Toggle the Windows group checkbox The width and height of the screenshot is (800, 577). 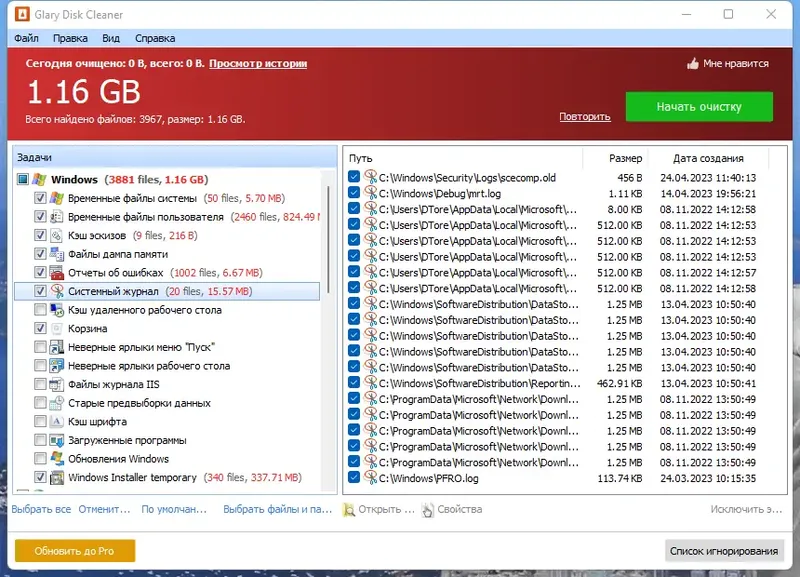[x=22, y=179]
